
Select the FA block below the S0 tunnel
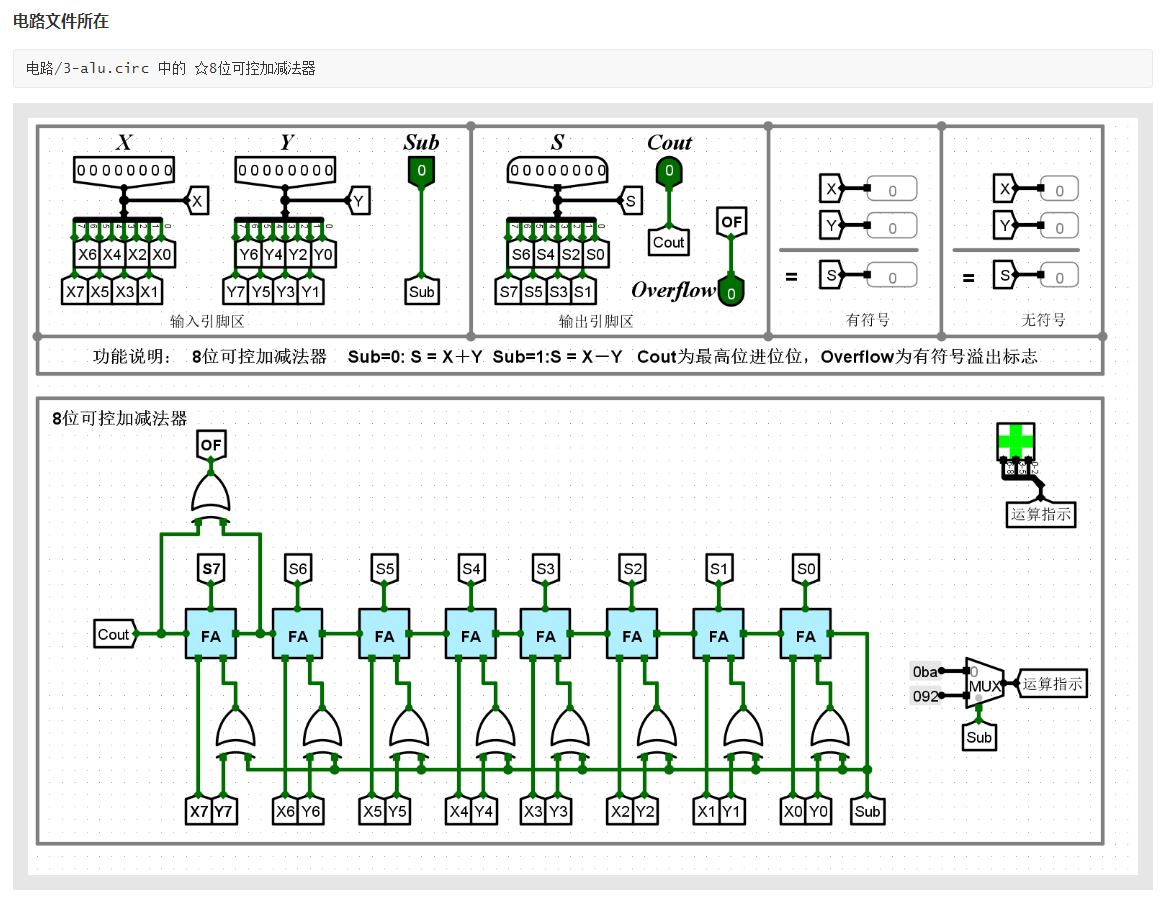tap(805, 634)
